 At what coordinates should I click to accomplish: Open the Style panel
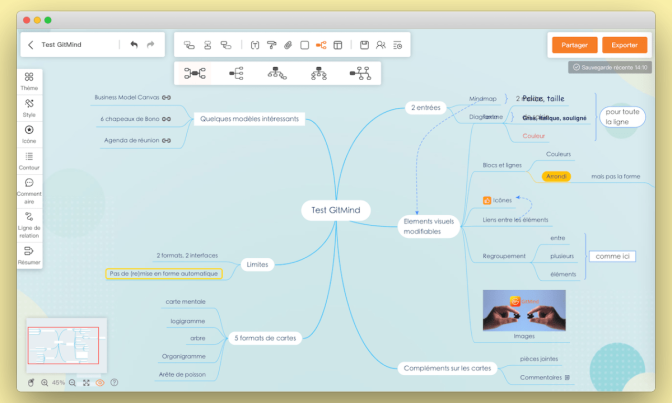point(29,107)
